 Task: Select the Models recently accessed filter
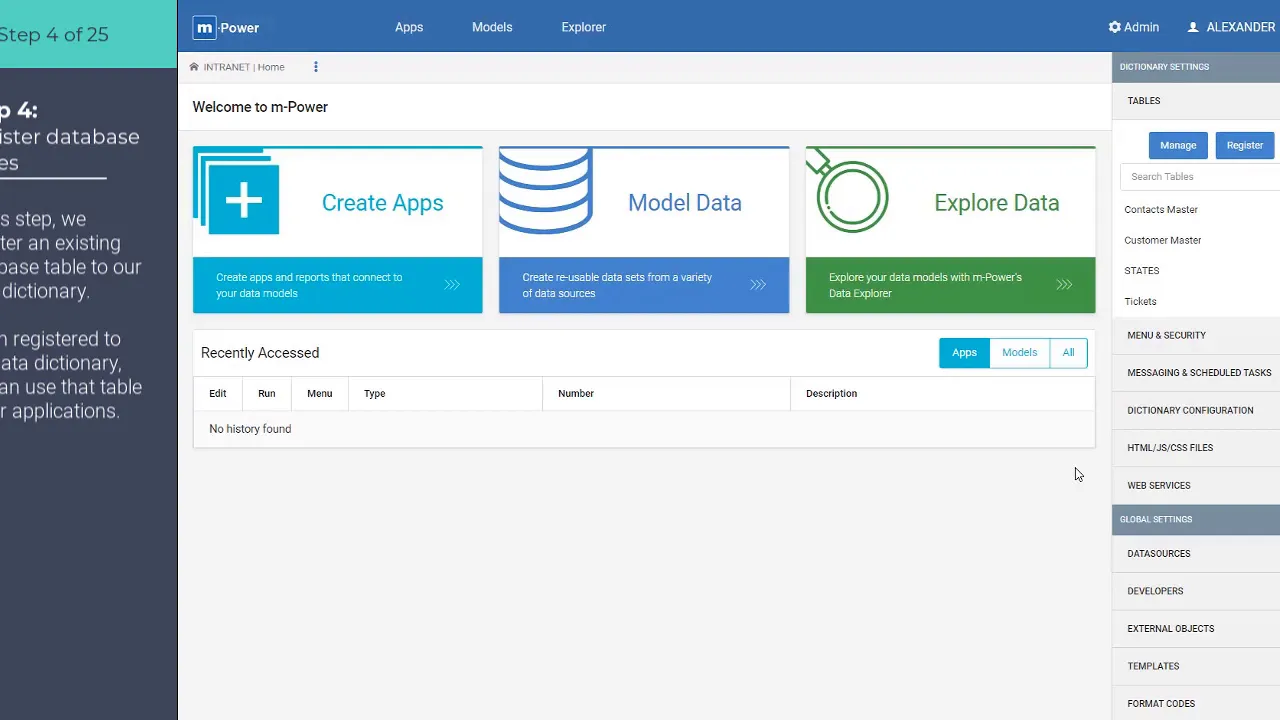coord(1020,352)
